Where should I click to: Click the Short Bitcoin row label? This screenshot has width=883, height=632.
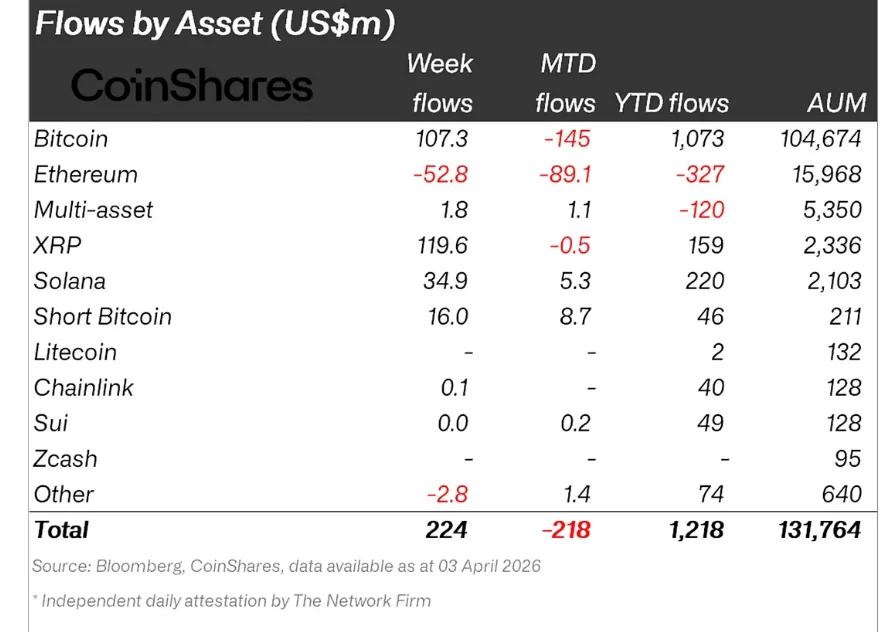[103, 317]
